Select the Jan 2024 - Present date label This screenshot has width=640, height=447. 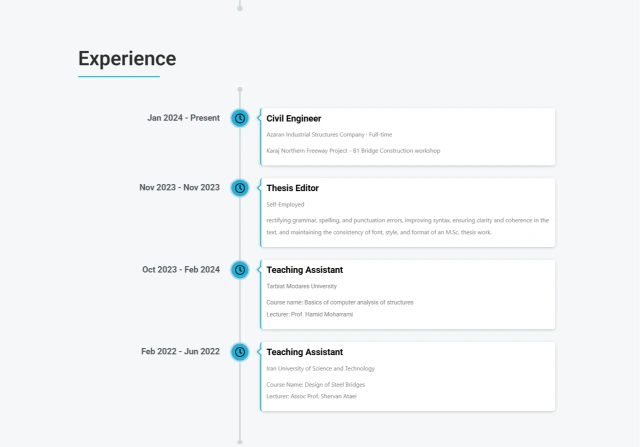[183, 118]
